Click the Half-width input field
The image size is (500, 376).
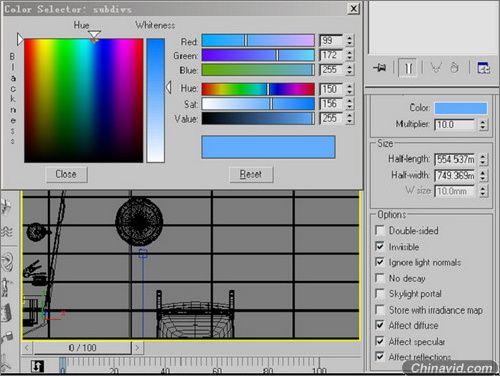coord(455,175)
